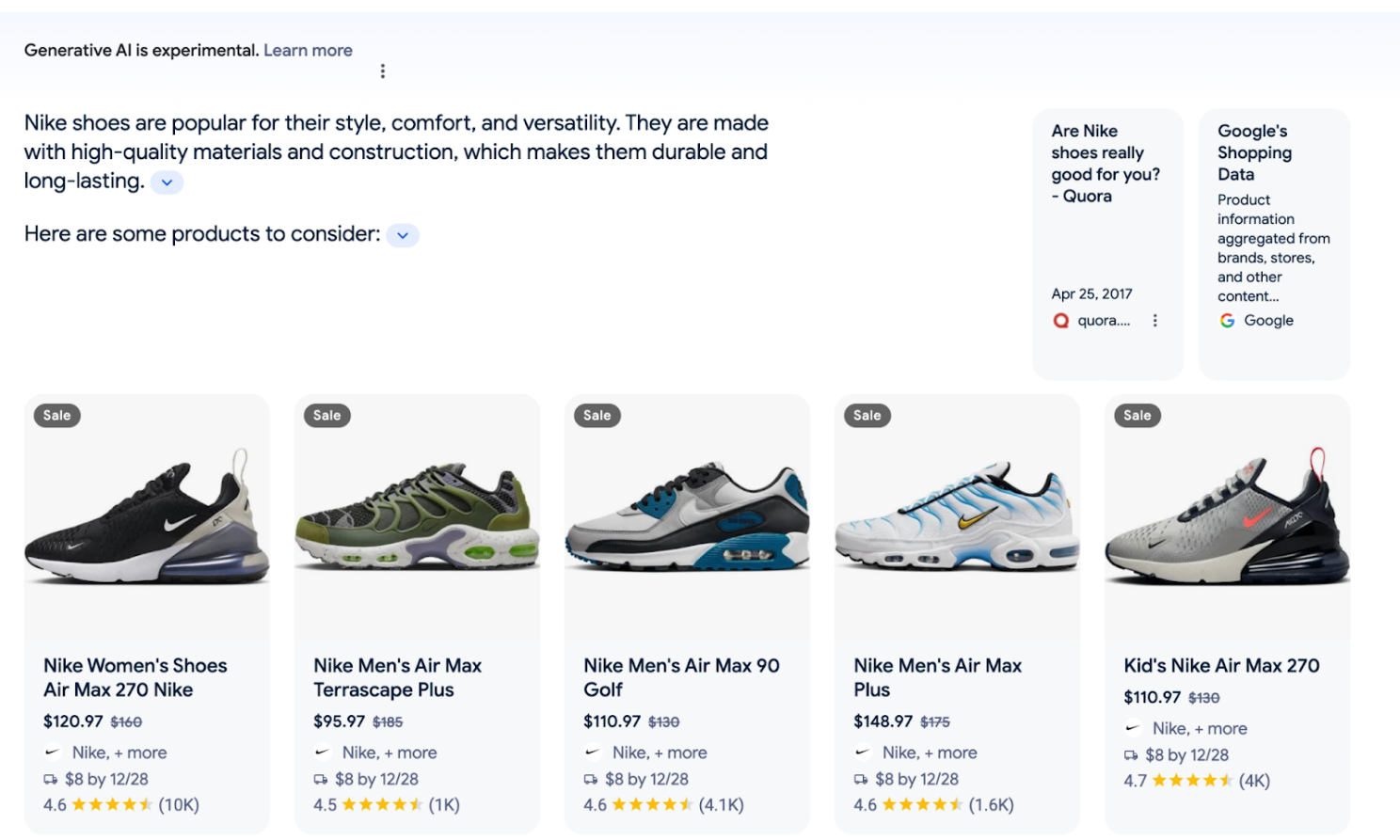Click delivery truck icon under Air Max 90 Golf
Screen dimensions: 1400x840
coord(591,779)
